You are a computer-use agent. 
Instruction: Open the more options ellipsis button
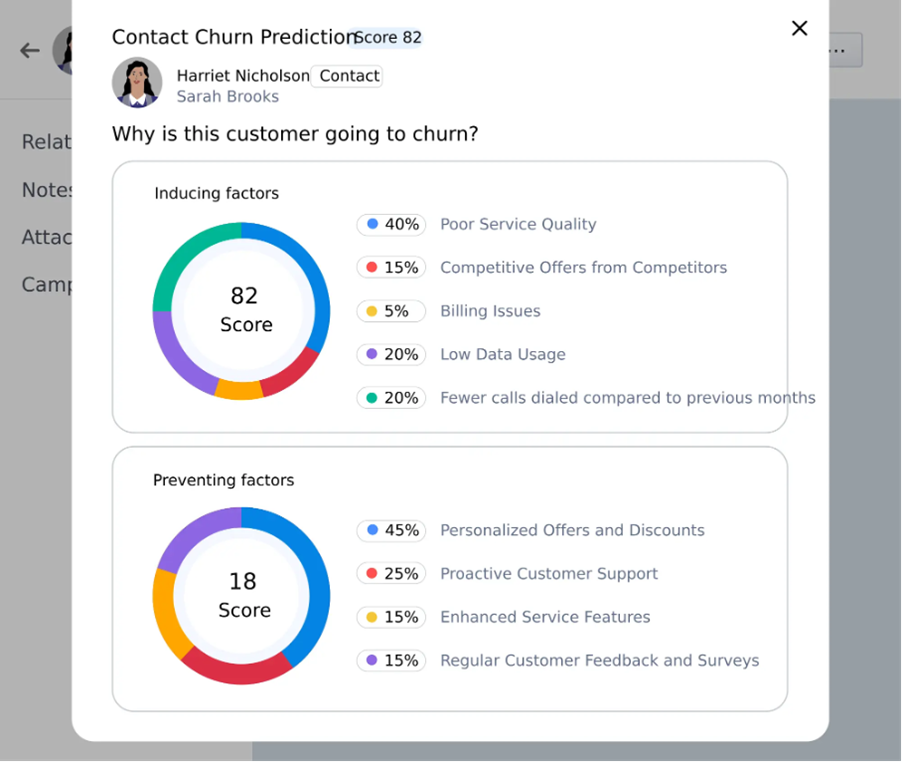coord(841,50)
